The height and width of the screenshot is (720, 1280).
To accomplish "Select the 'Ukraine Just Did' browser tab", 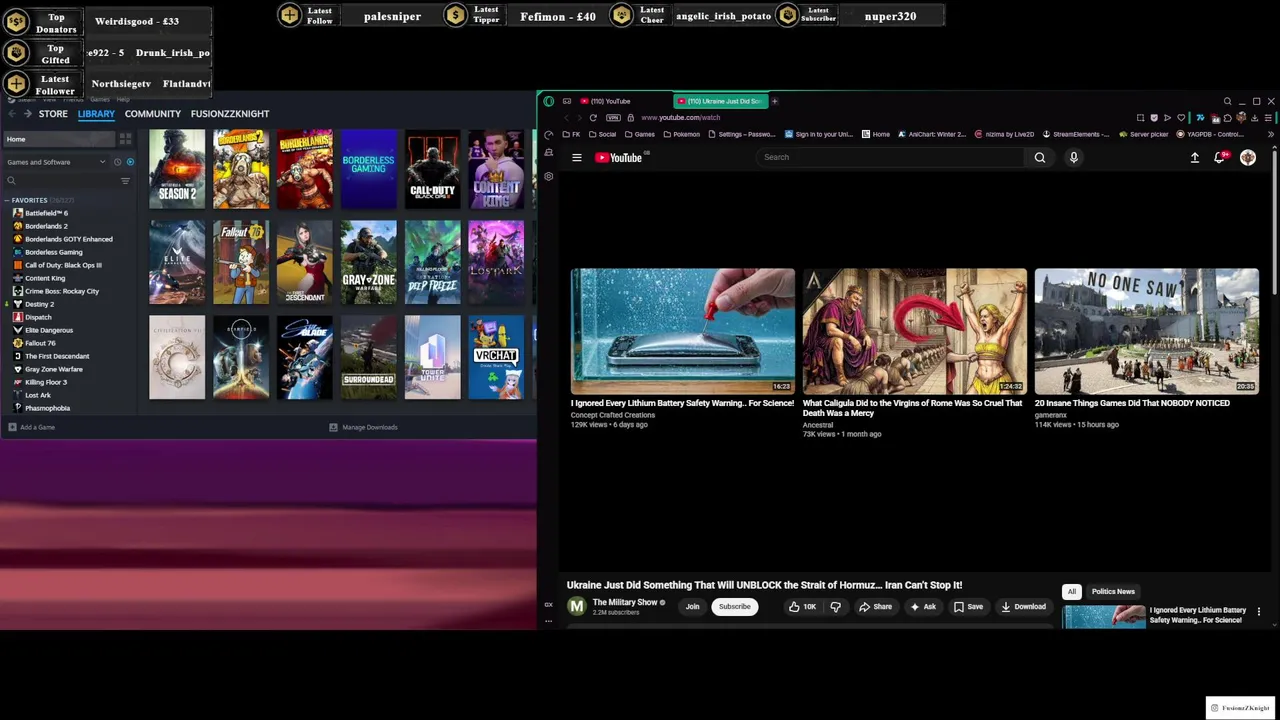I will coord(721,101).
